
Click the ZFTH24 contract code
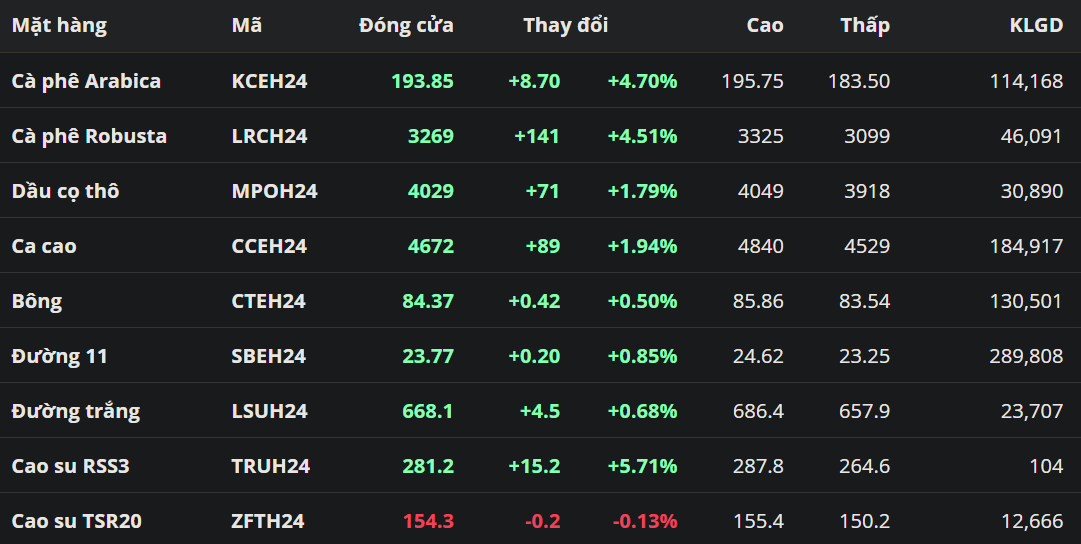click(x=268, y=521)
